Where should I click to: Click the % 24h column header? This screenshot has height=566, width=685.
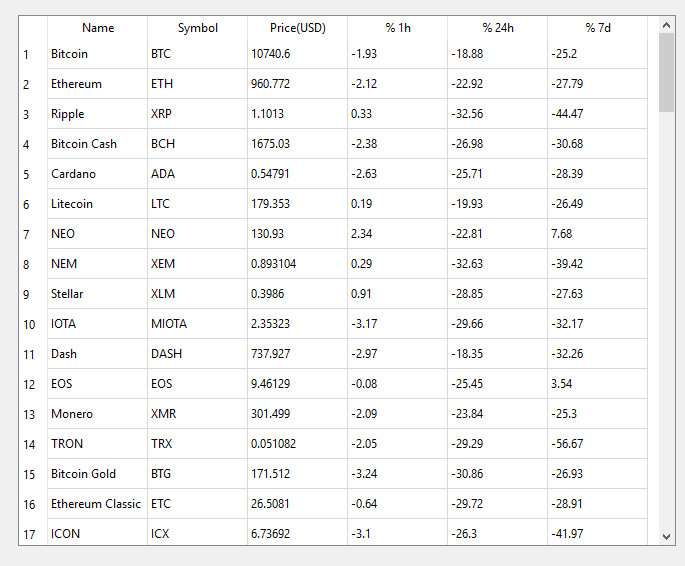[498, 28]
